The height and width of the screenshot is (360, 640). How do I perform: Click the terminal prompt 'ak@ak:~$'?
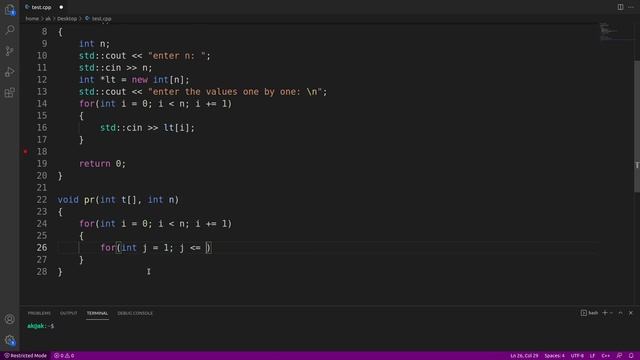coord(40,326)
